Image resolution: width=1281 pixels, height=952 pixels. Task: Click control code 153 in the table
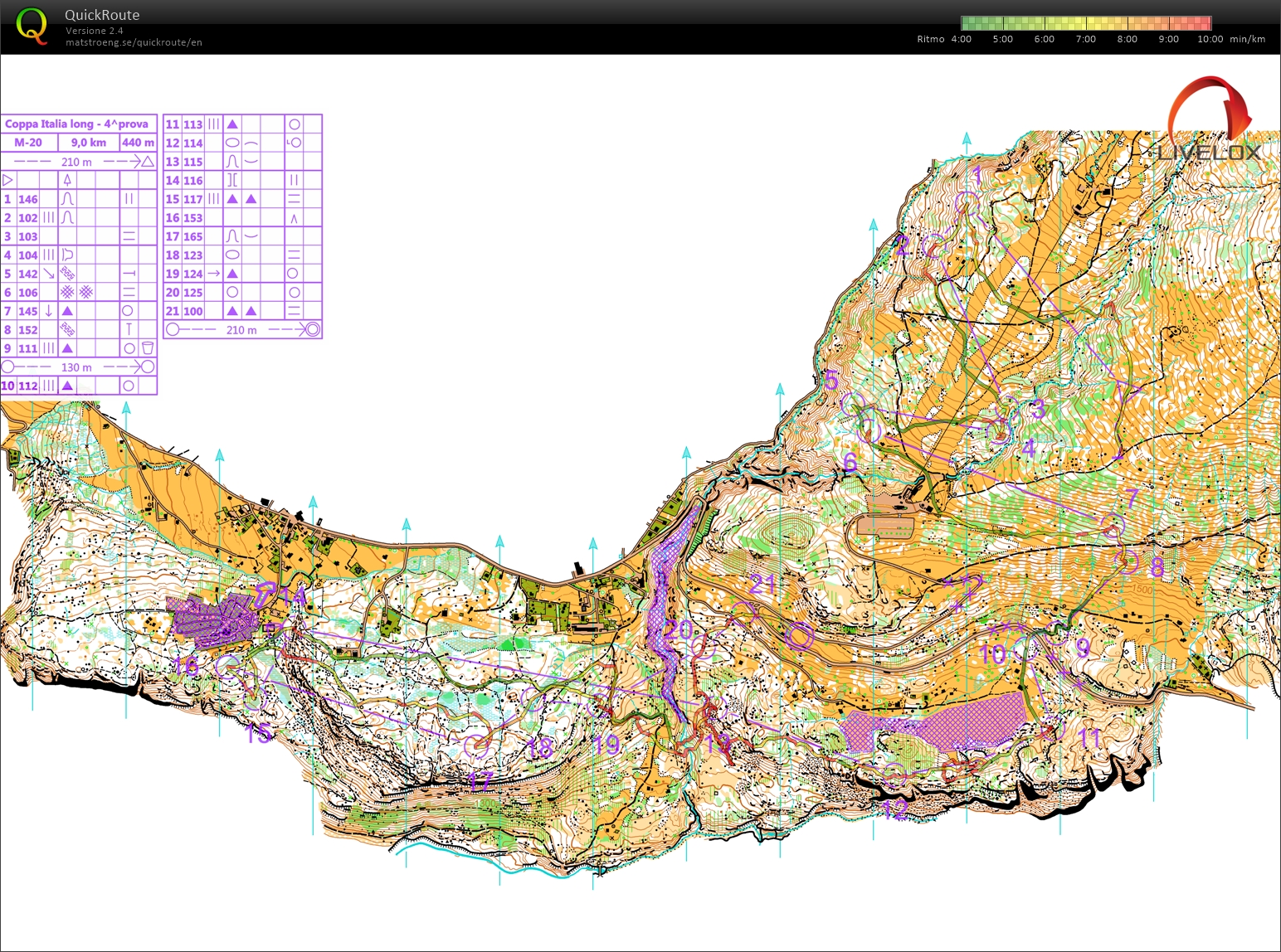(193, 217)
